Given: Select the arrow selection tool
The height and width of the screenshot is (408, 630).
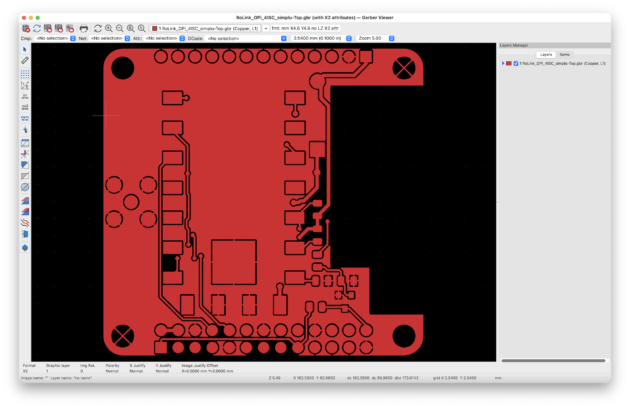Looking at the screenshot, I should coord(25,49).
